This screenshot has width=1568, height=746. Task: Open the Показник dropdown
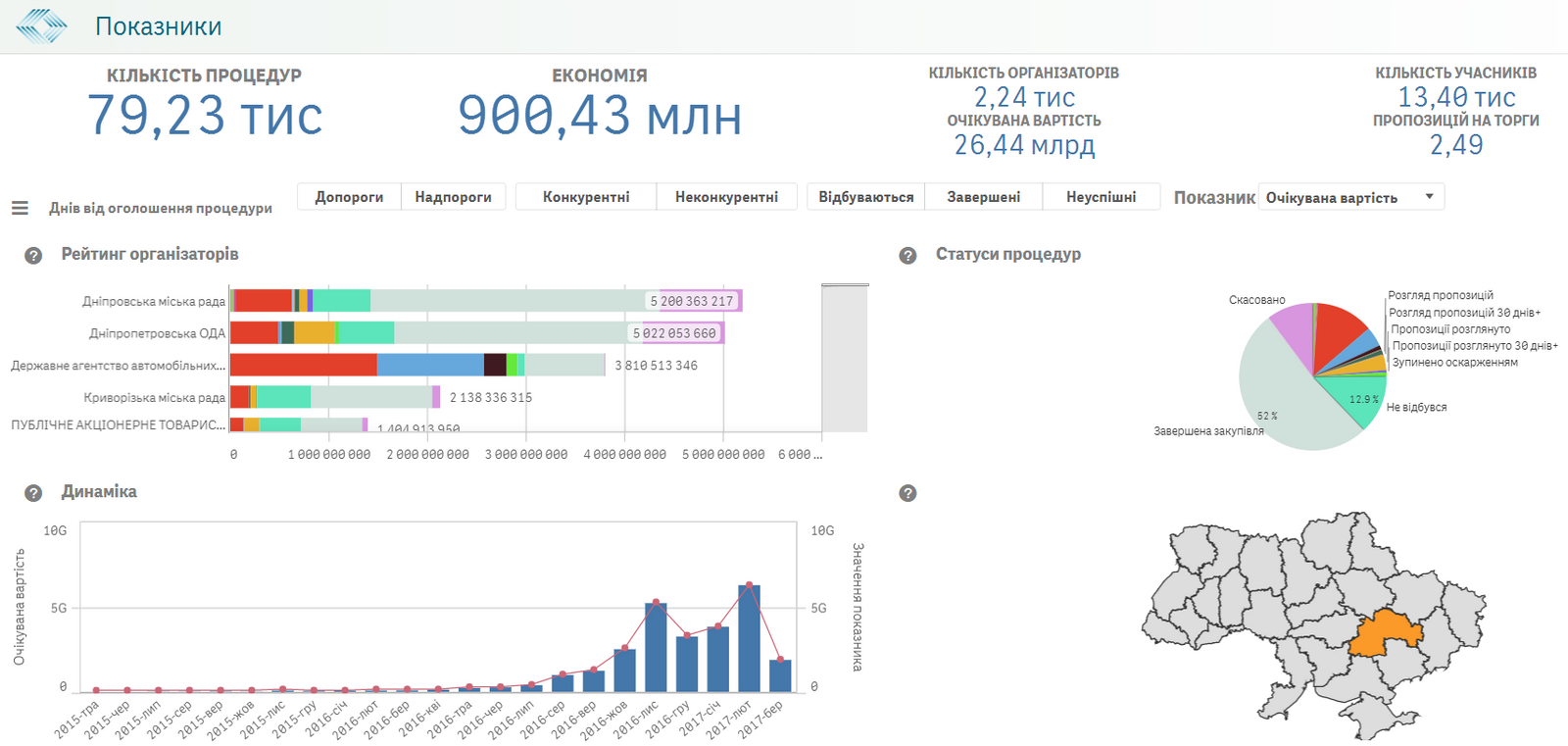click(1349, 197)
